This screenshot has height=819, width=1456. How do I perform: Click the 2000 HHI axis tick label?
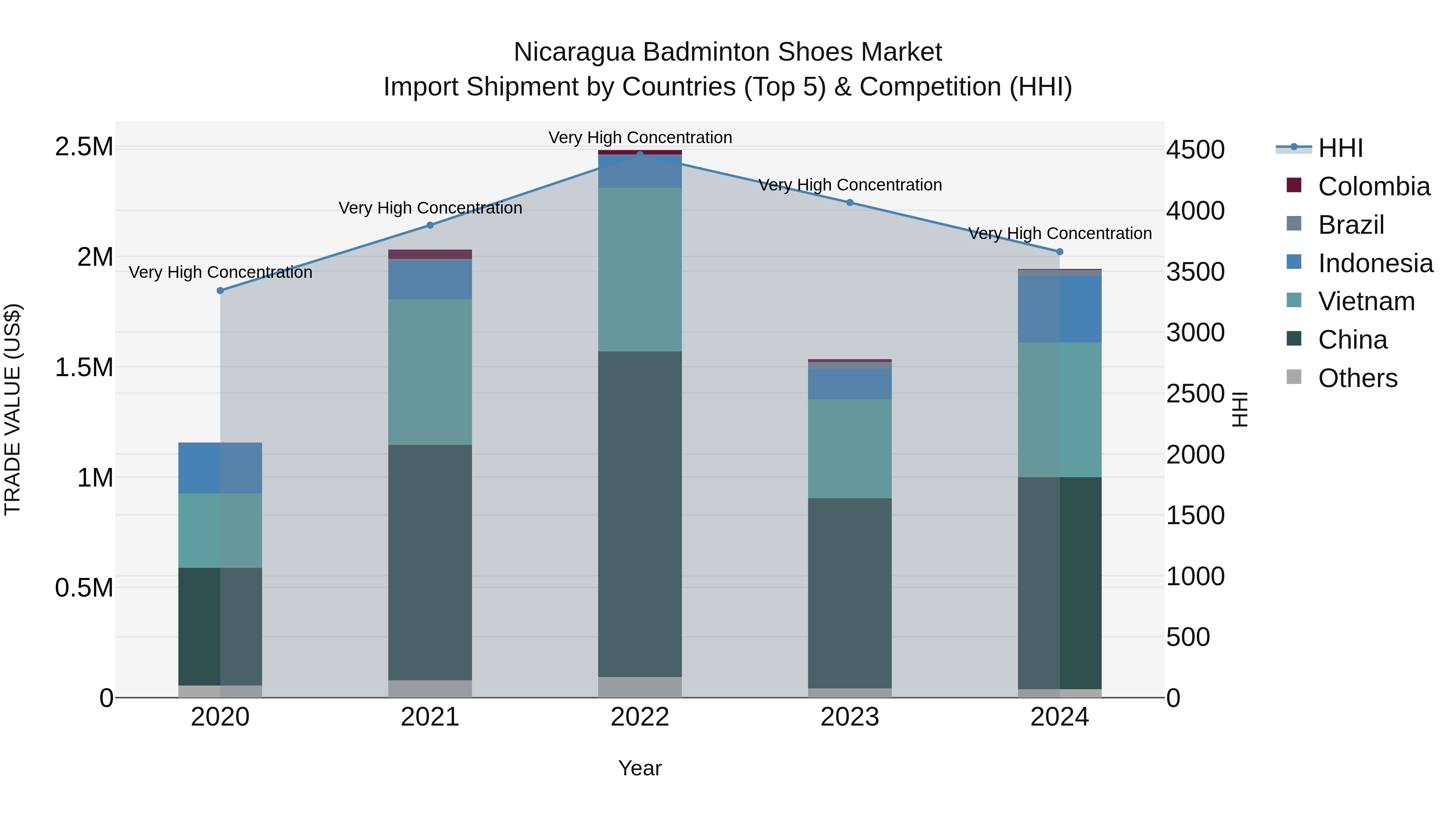tap(1196, 455)
